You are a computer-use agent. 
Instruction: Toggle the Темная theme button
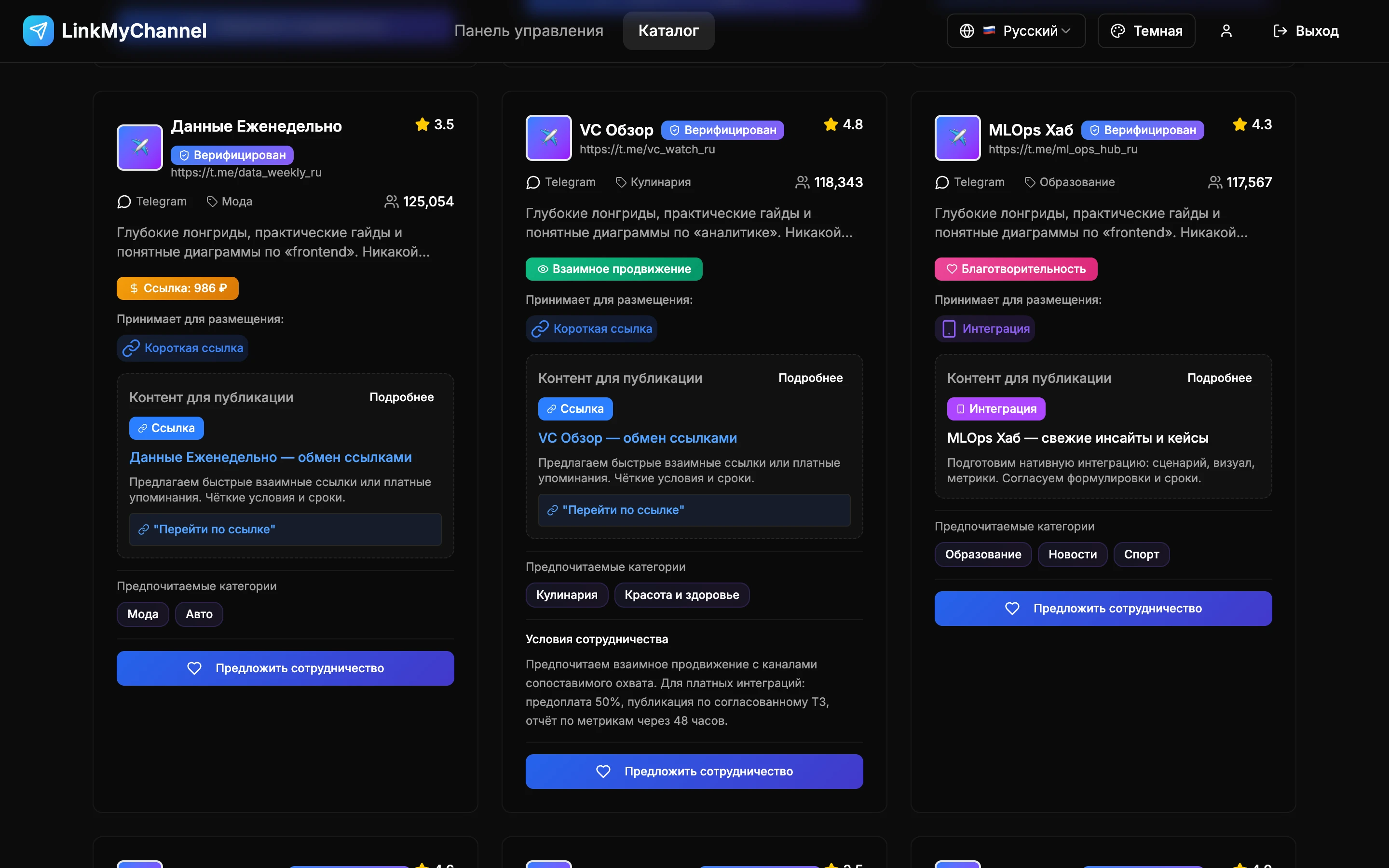[x=1146, y=30]
